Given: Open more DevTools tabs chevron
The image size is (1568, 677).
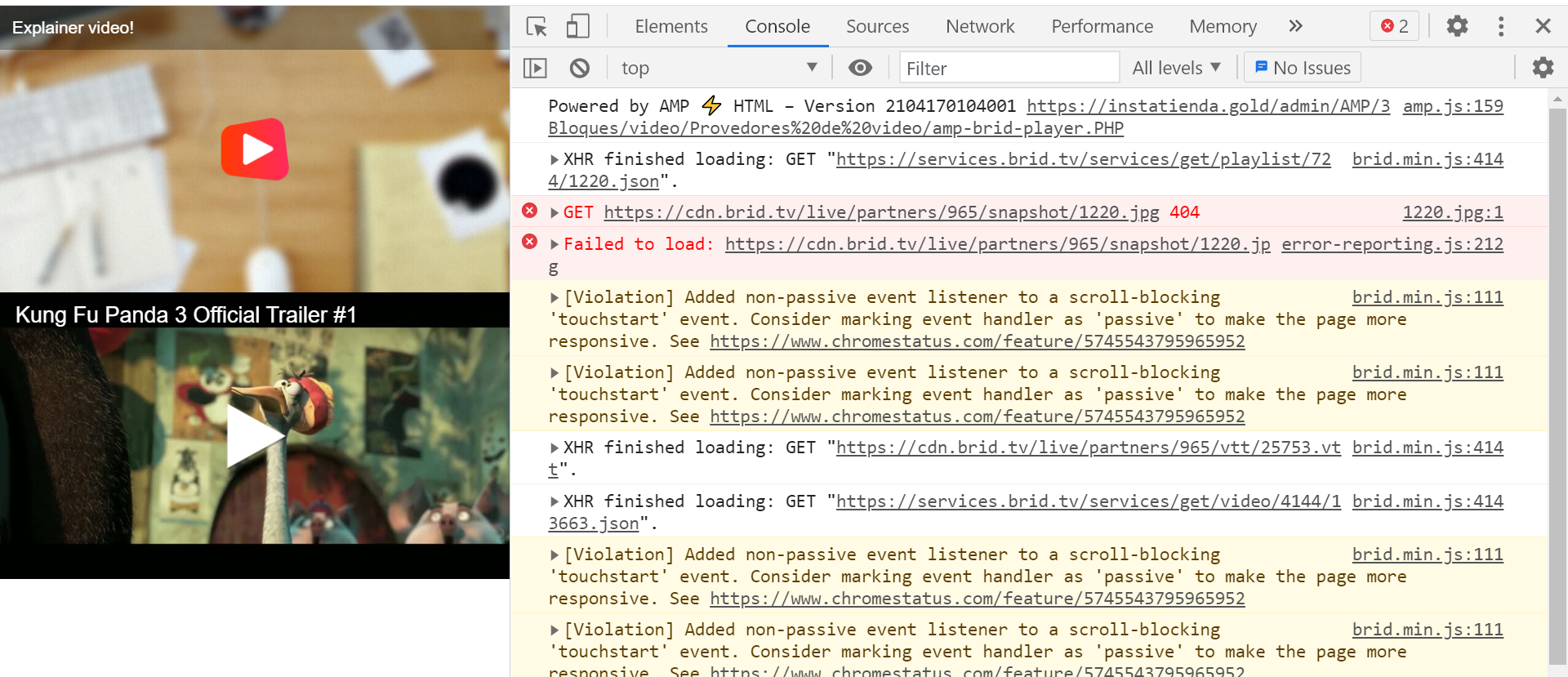Looking at the screenshot, I should [x=1295, y=26].
